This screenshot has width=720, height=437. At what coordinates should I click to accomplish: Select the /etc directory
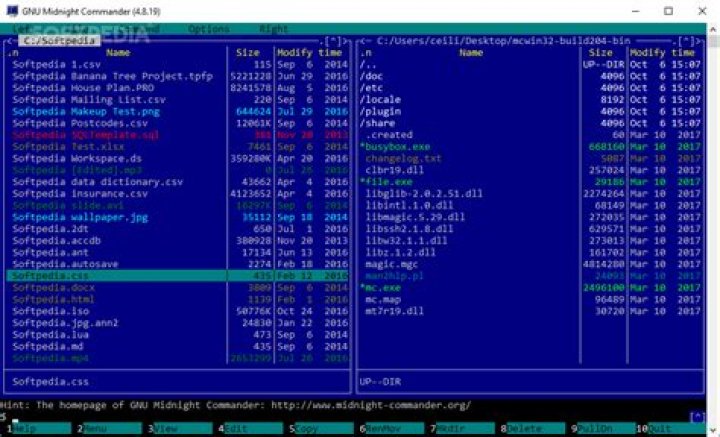(530, 88)
